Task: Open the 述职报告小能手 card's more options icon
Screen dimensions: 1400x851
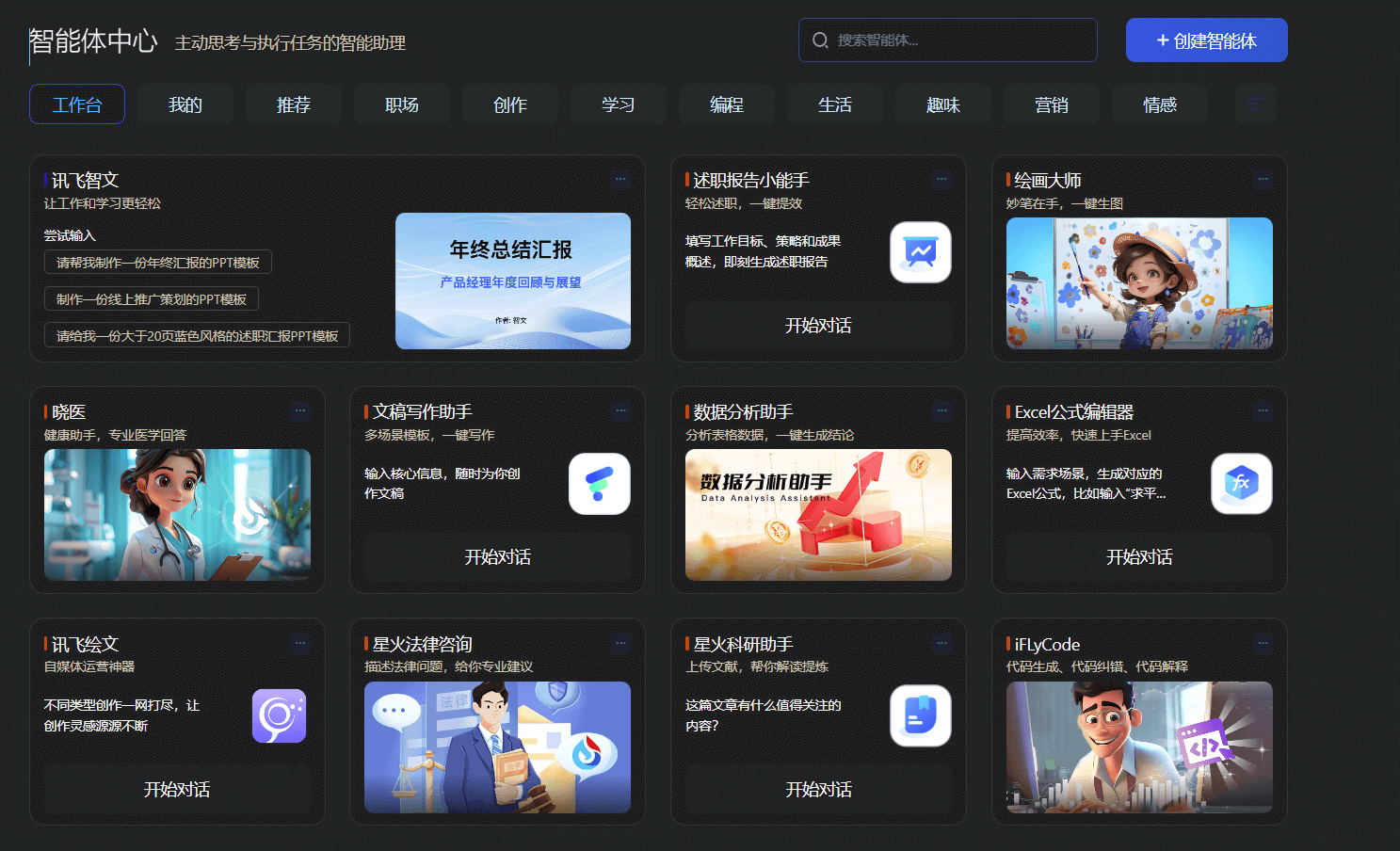Action: [x=941, y=179]
